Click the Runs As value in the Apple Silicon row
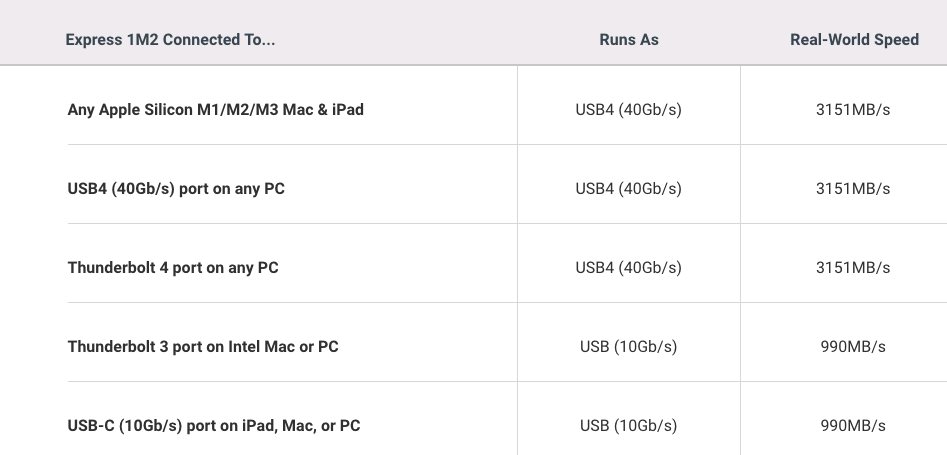 coord(628,110)
